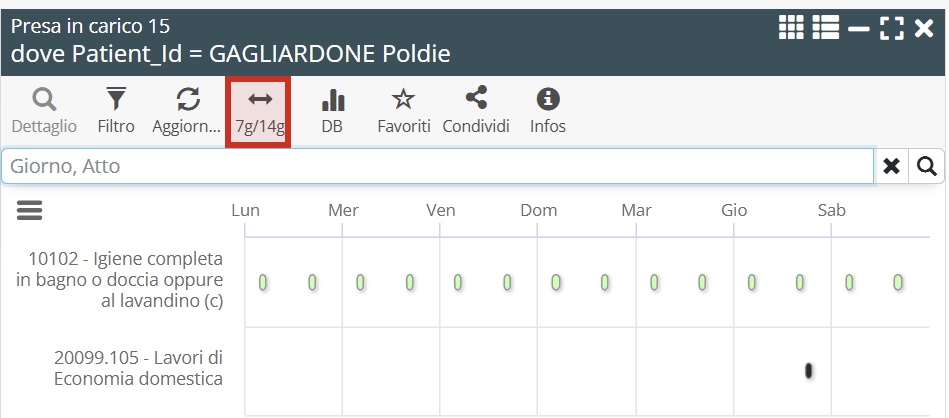Viewport: 949px width, 418px height.
Task: Click the first green 0 under Lun
Action: click(263, 283)
